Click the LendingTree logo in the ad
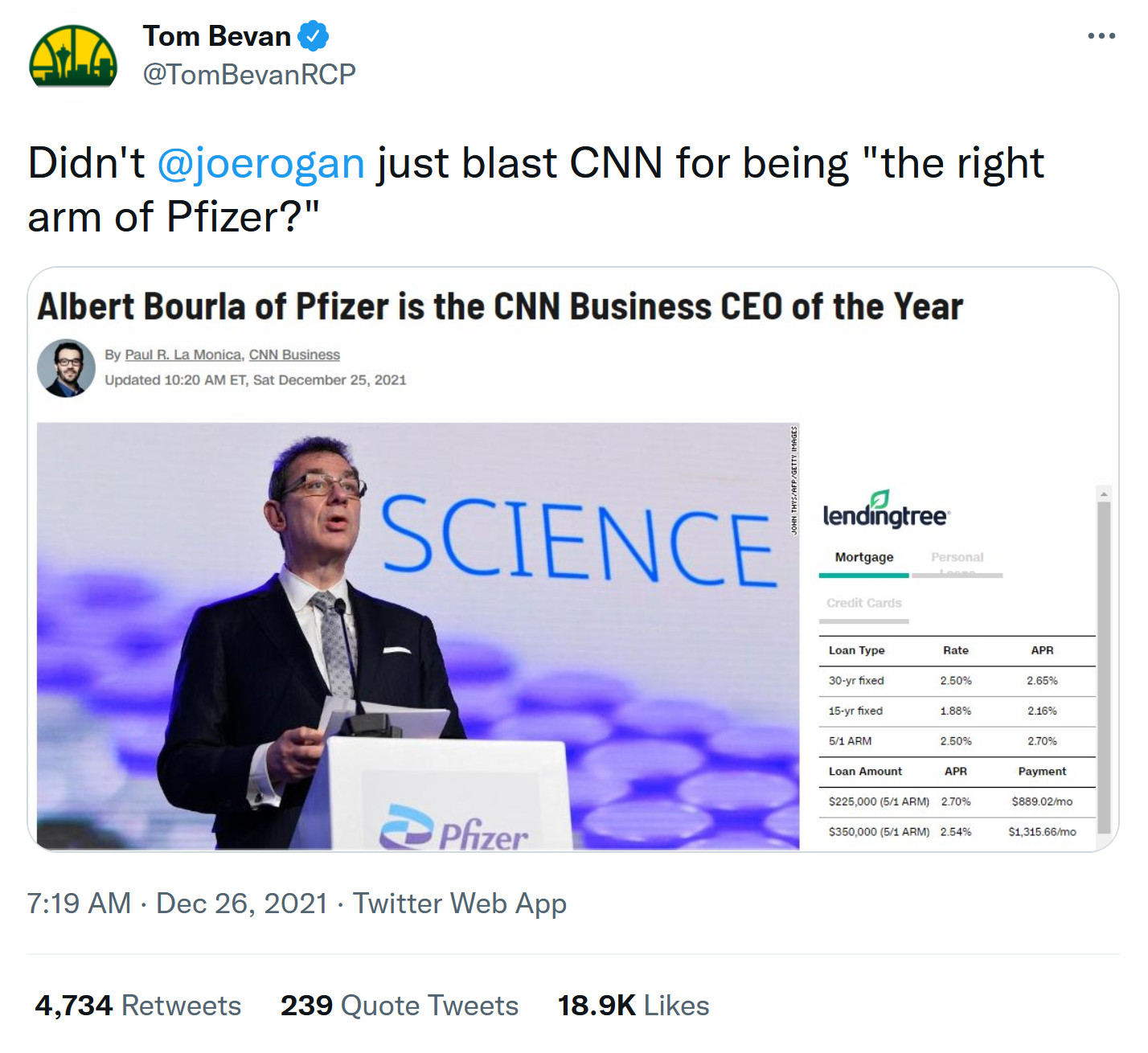 click(886, 510)
